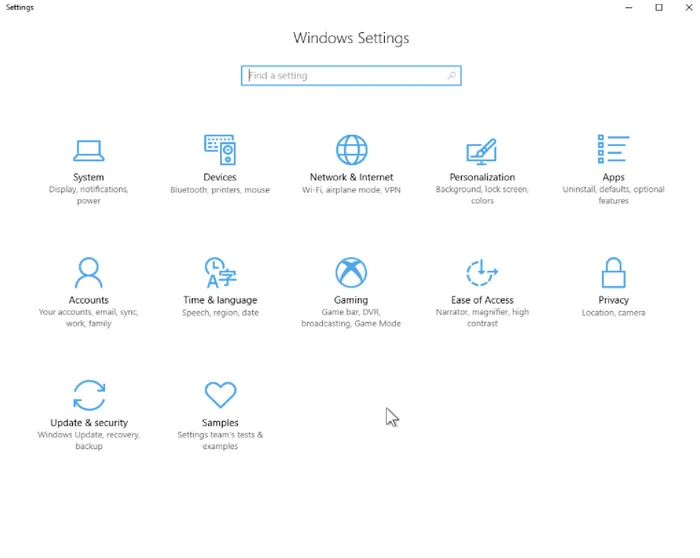Image resolution: width=700 pixels, height=558 pixels.
Task: Select the Update & security label
Action: [x=89, y=423]
